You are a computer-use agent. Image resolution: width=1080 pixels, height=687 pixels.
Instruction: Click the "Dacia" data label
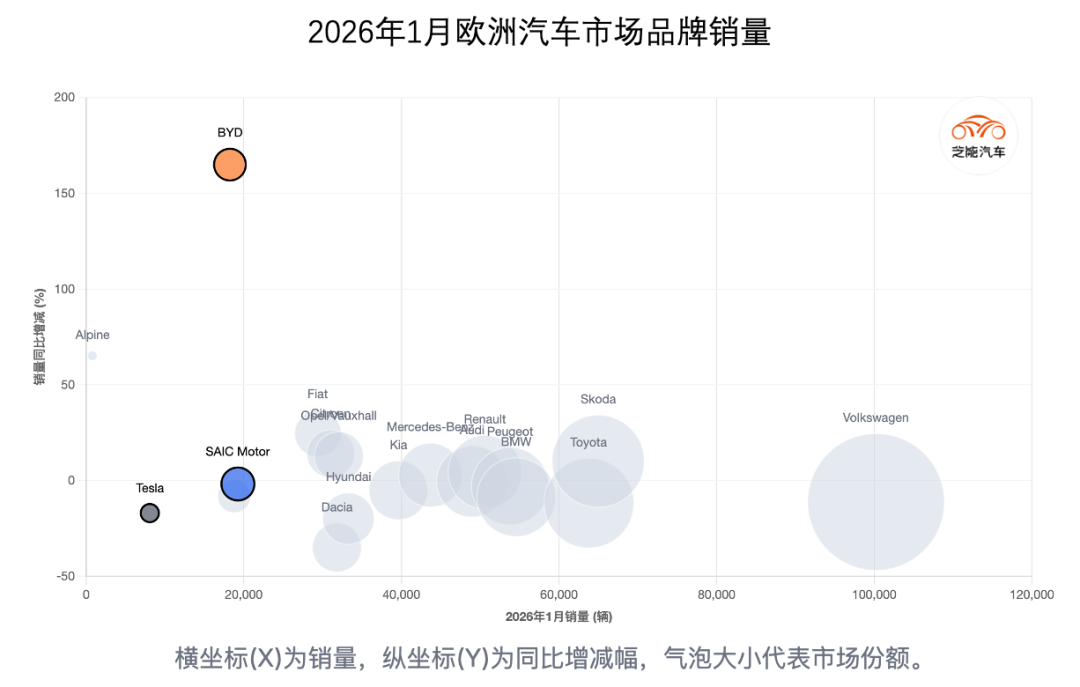(337, 507)
